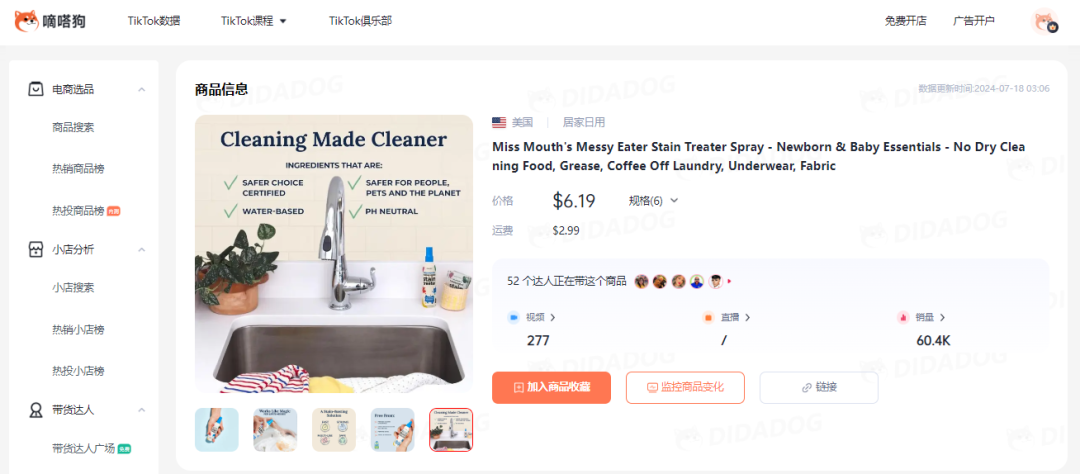Click the blue video camera icon
The image size is (1080, 474).
tap(513, 318)
